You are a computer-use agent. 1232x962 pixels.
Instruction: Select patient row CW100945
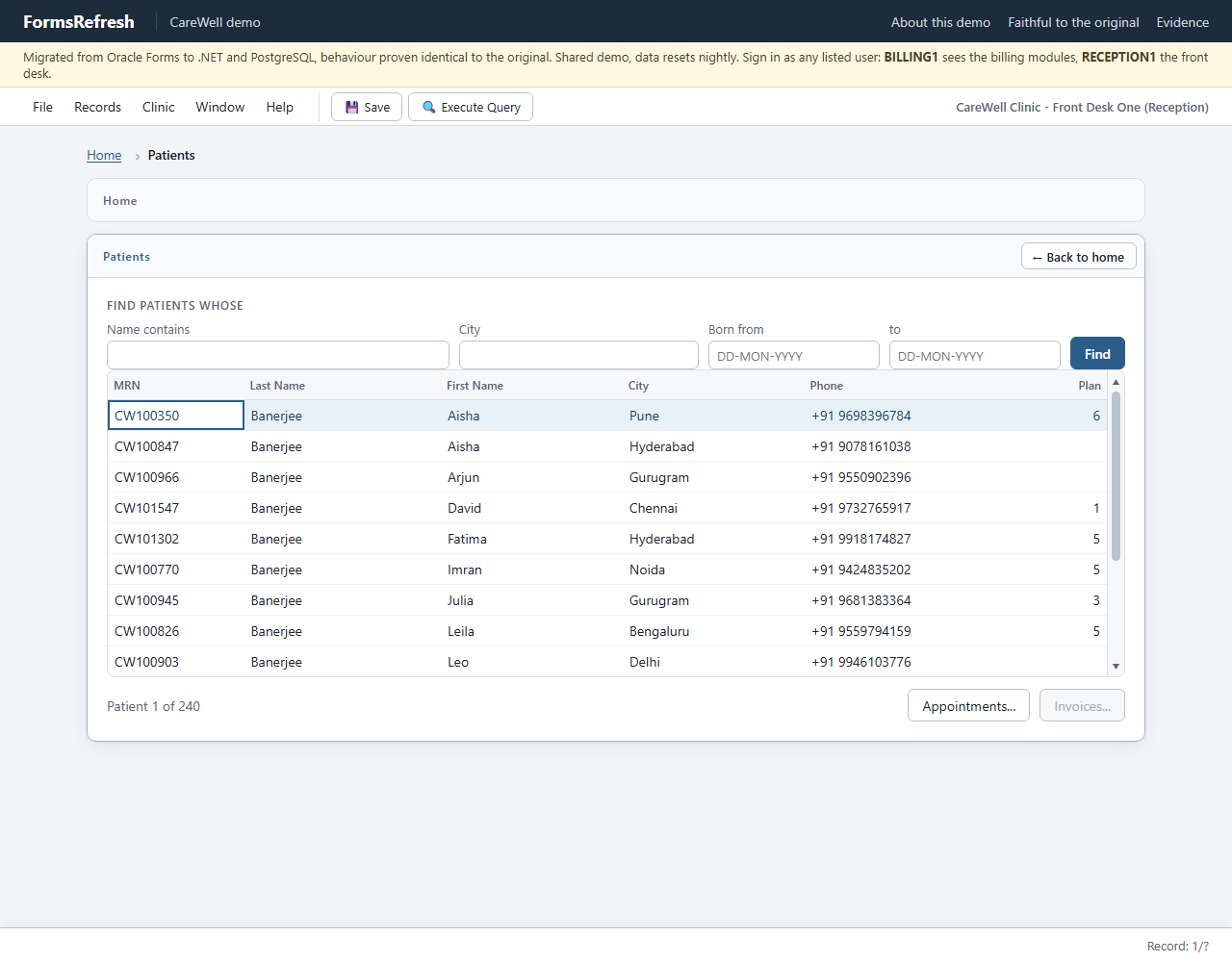coord(607,600)
